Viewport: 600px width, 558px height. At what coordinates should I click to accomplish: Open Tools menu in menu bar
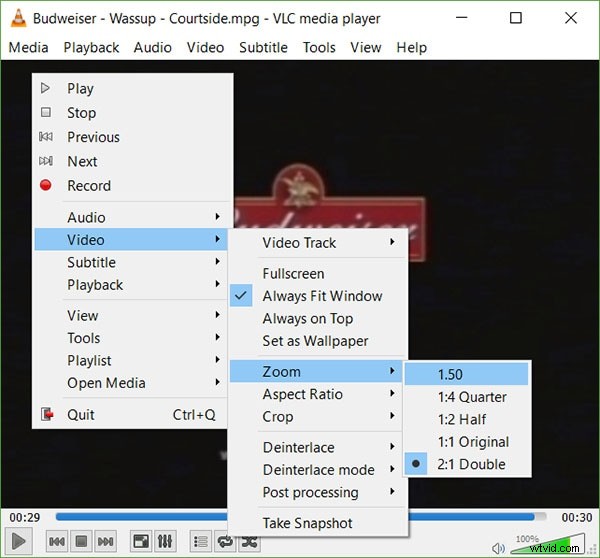pyautogui.click(x=319, y=47)
